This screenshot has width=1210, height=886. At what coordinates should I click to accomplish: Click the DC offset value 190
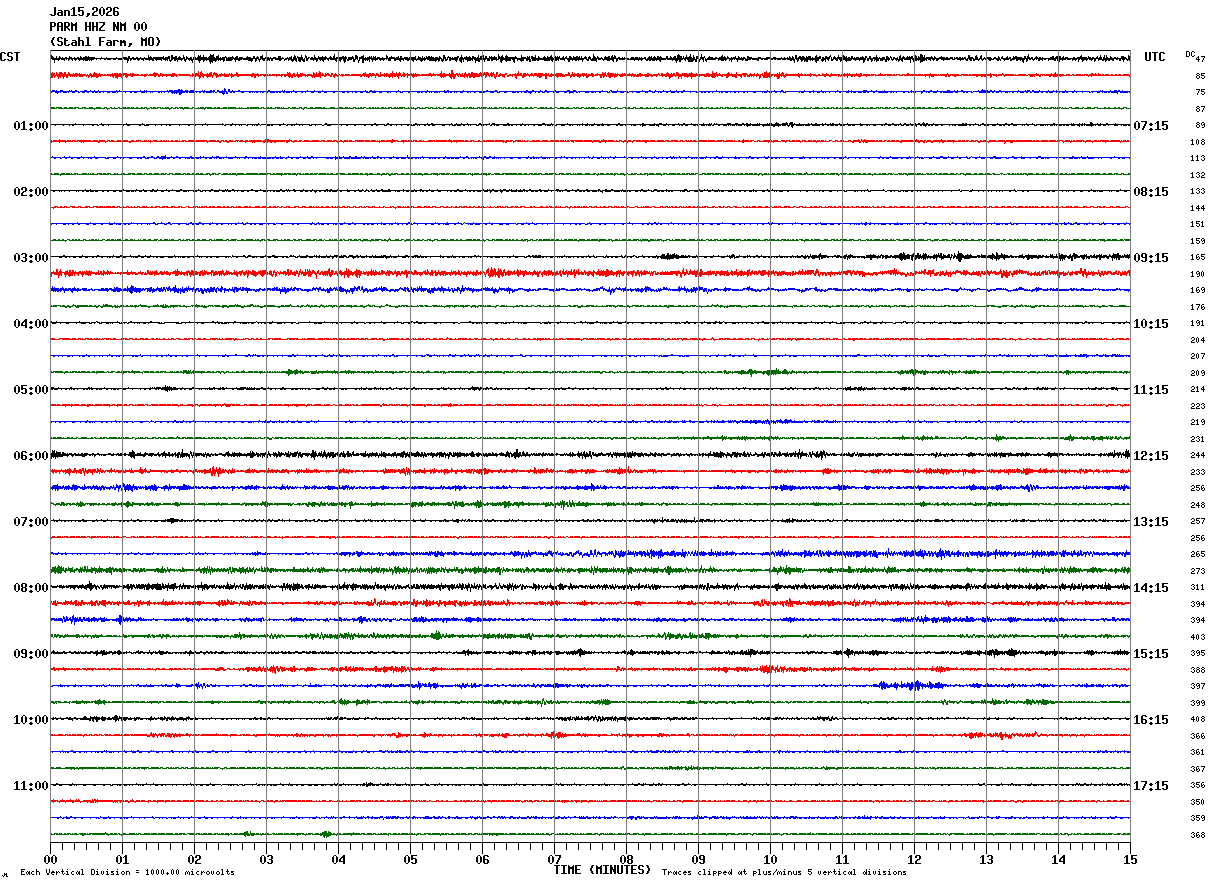(1198, 275)
